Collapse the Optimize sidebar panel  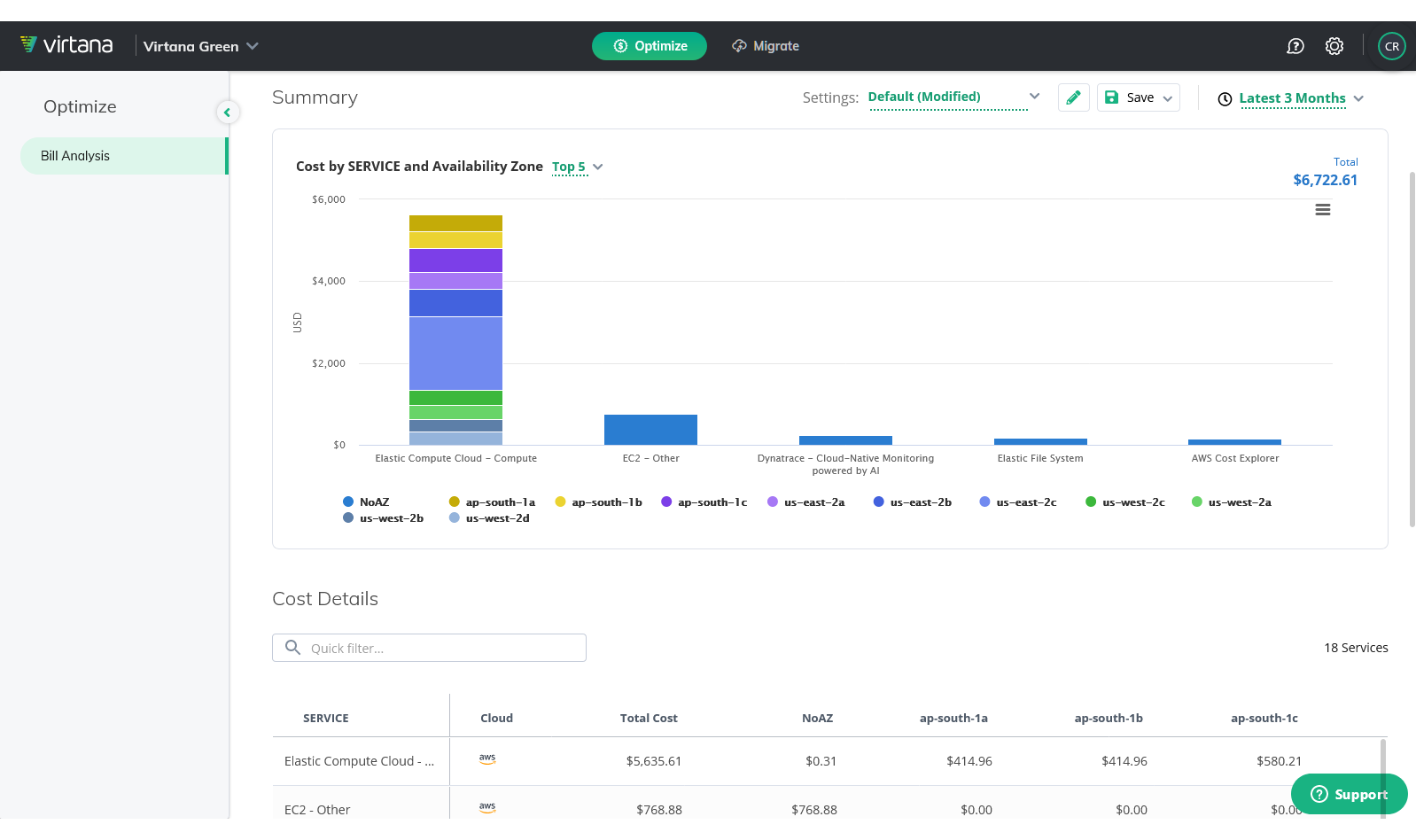(x=227, y=112)
